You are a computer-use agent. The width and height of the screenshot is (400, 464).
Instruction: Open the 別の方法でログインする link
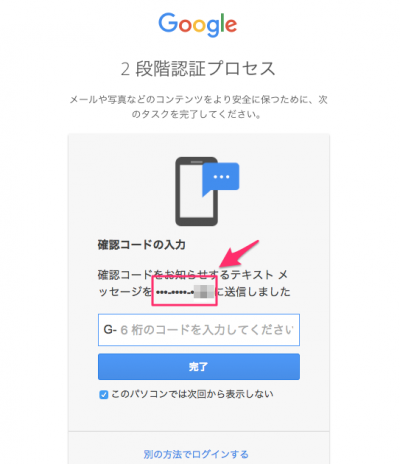click(196, 454)
